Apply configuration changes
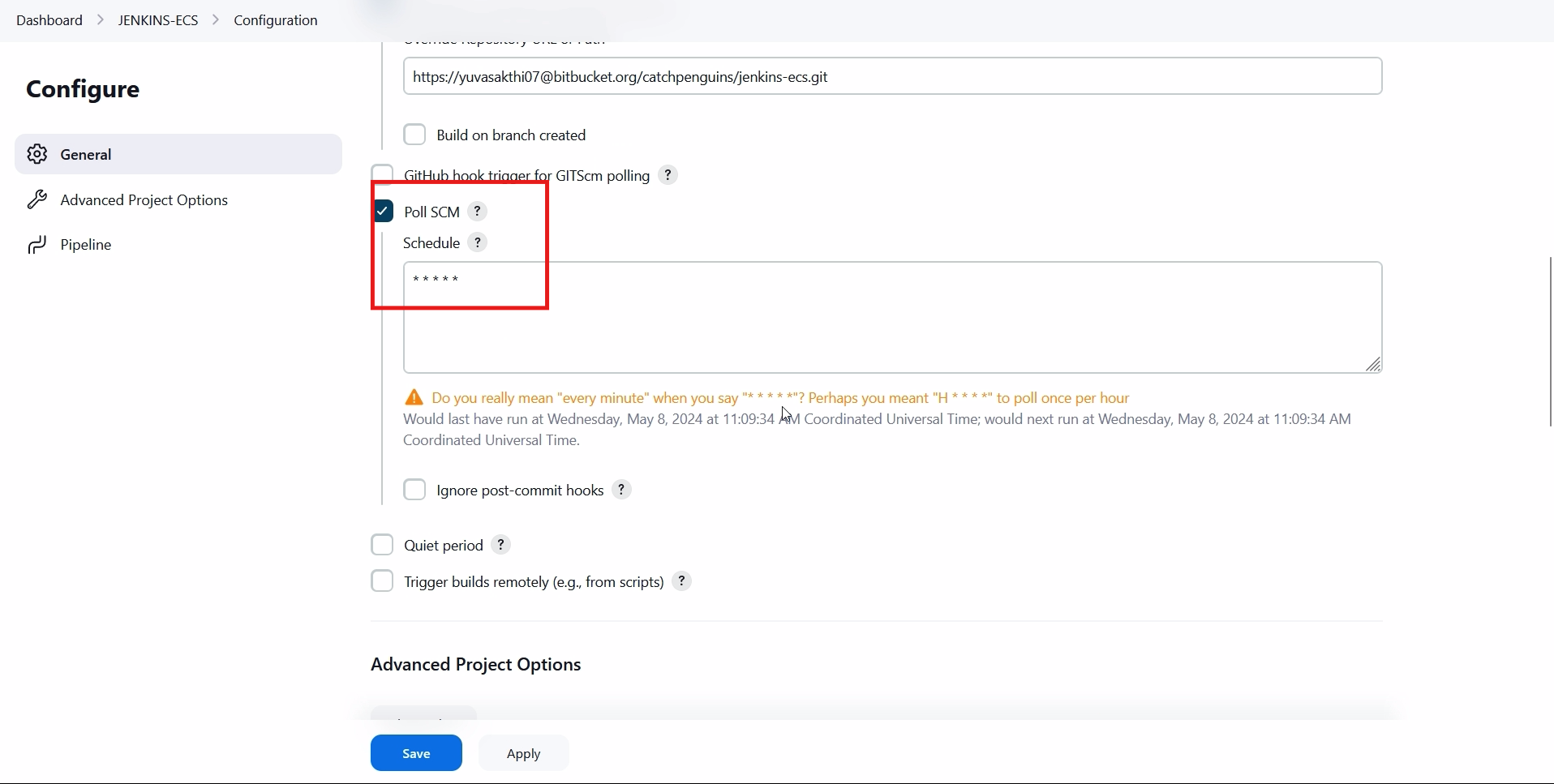Viewport: 1554px width, 784px height. 524,753
